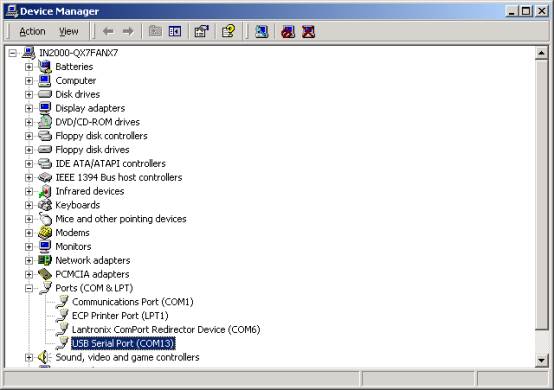Screen dimensions: 554x390
Task: Collapse the Ports (COM & LPT) category
Action: pos(29,288)
